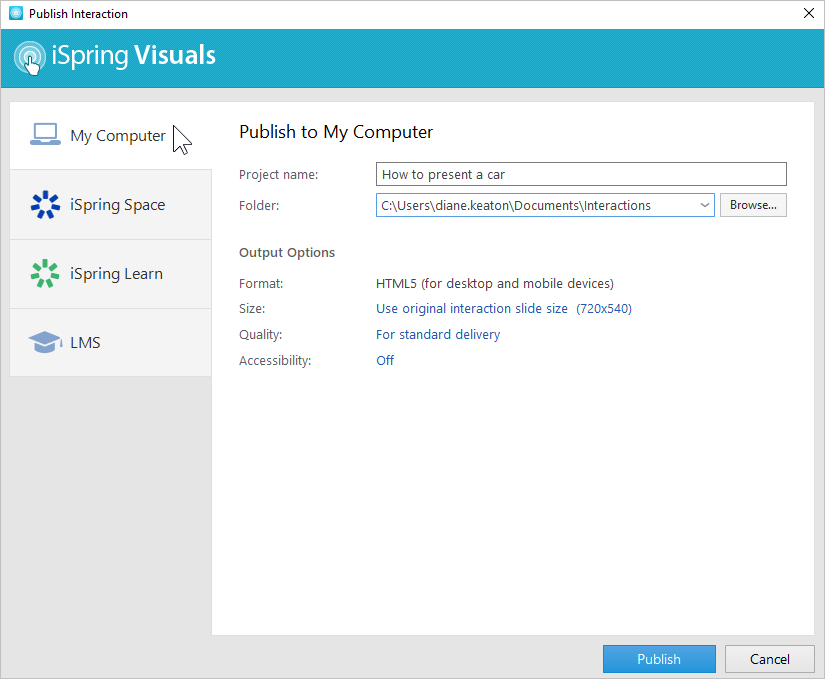
Task: Click the laptop icon for My Computer
Action: (x=45, y=135)
